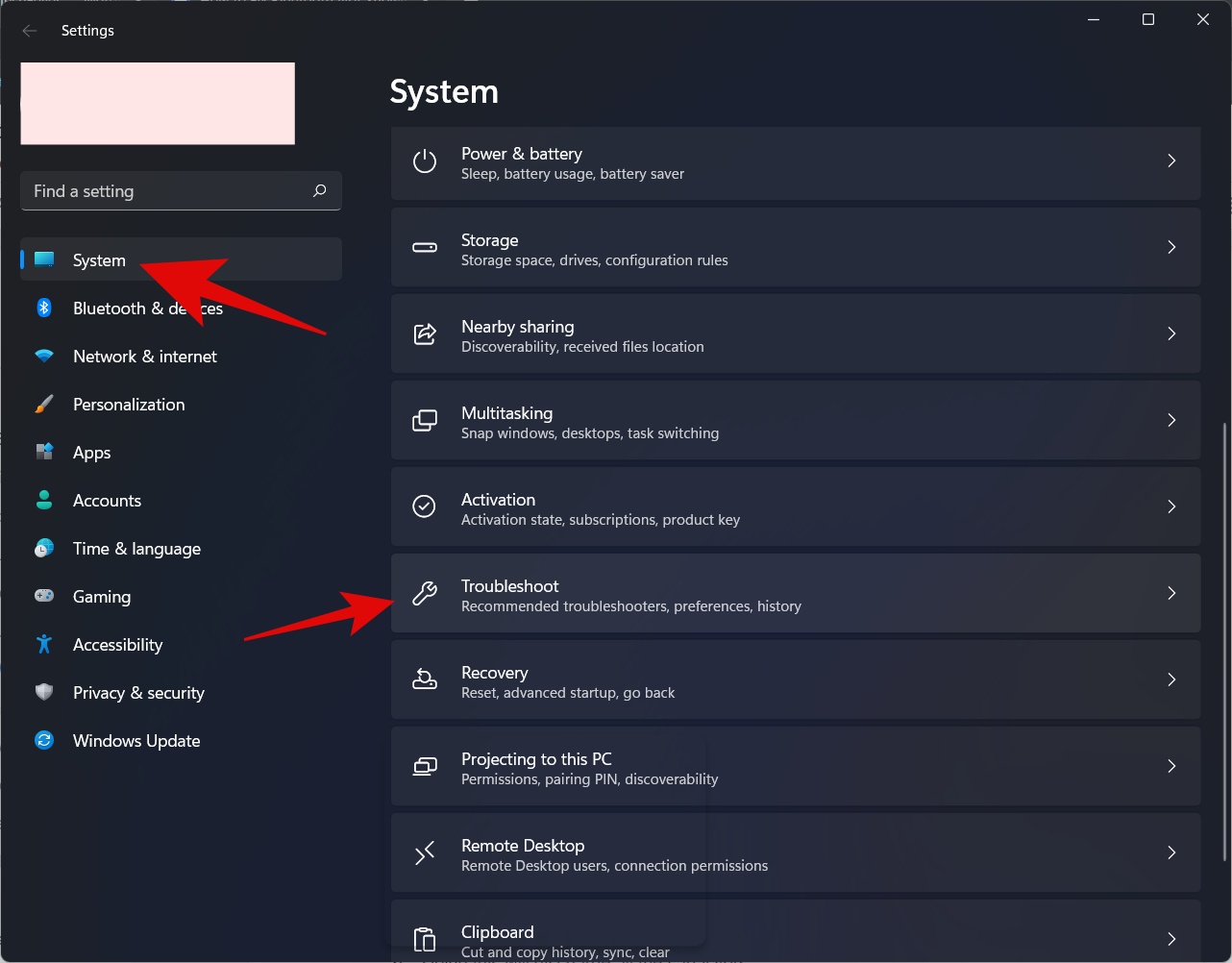The image size is (1232, 963).
Task: Click the Multitasking windows icon
Action: click(x=425, y=420)
